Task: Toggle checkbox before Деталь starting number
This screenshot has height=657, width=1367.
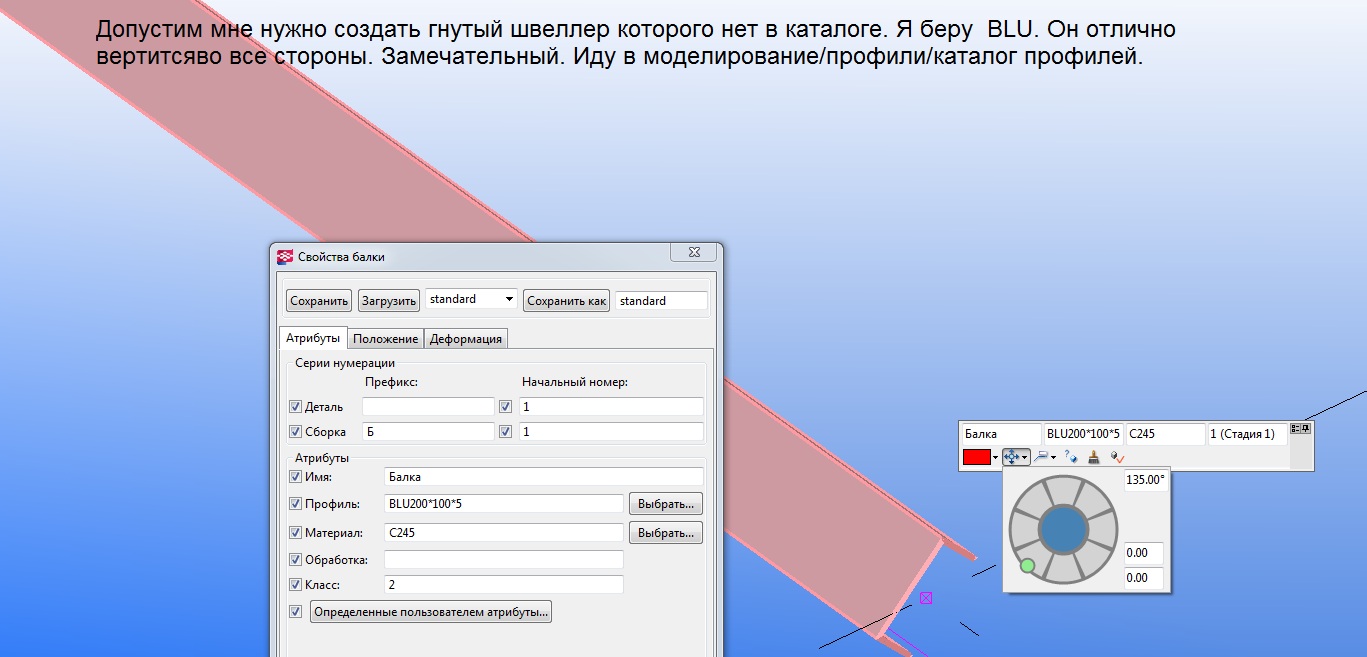Action: 505,406
